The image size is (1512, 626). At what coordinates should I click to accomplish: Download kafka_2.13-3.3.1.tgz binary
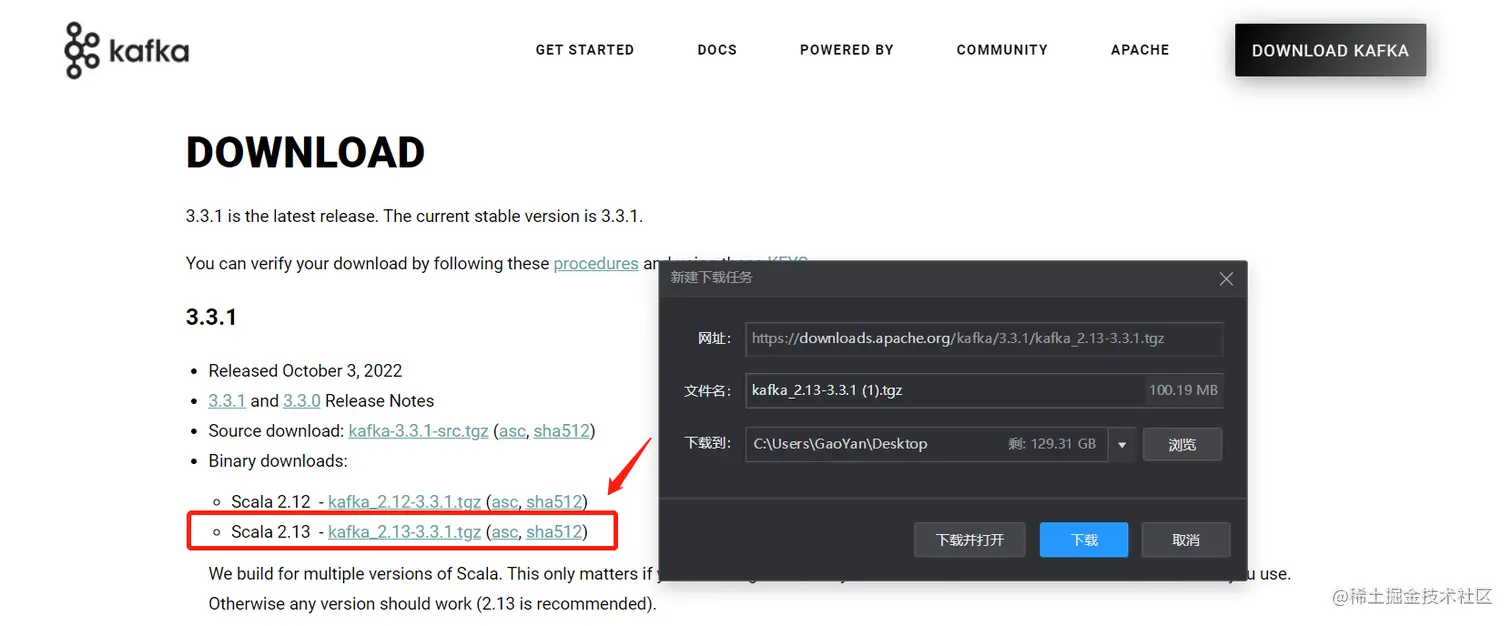pos(404,532)
